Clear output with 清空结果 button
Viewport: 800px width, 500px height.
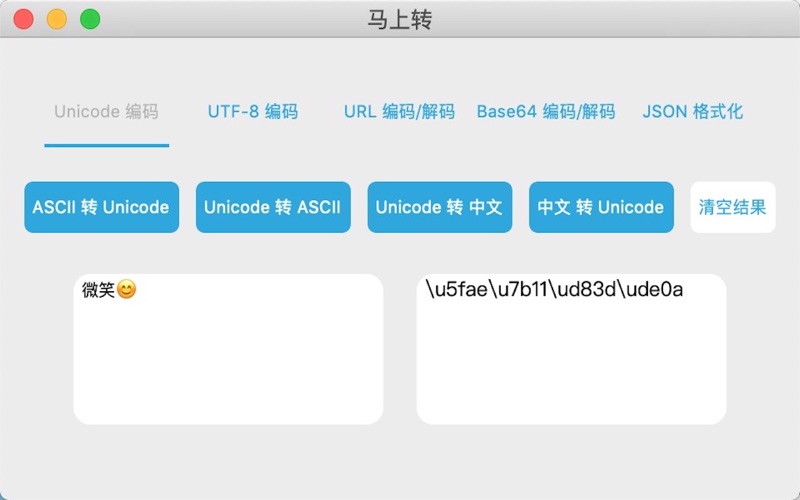pos(733,207)
